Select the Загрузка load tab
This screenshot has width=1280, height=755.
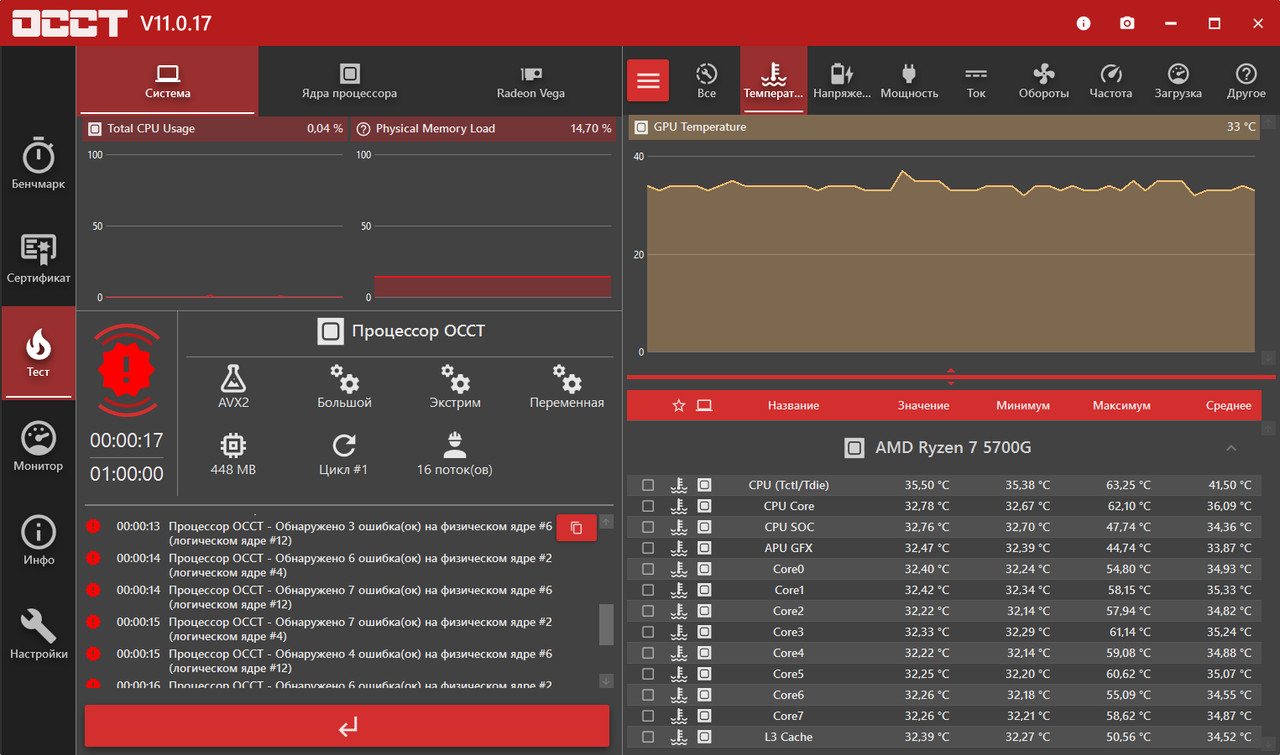tap(1178, 81)
